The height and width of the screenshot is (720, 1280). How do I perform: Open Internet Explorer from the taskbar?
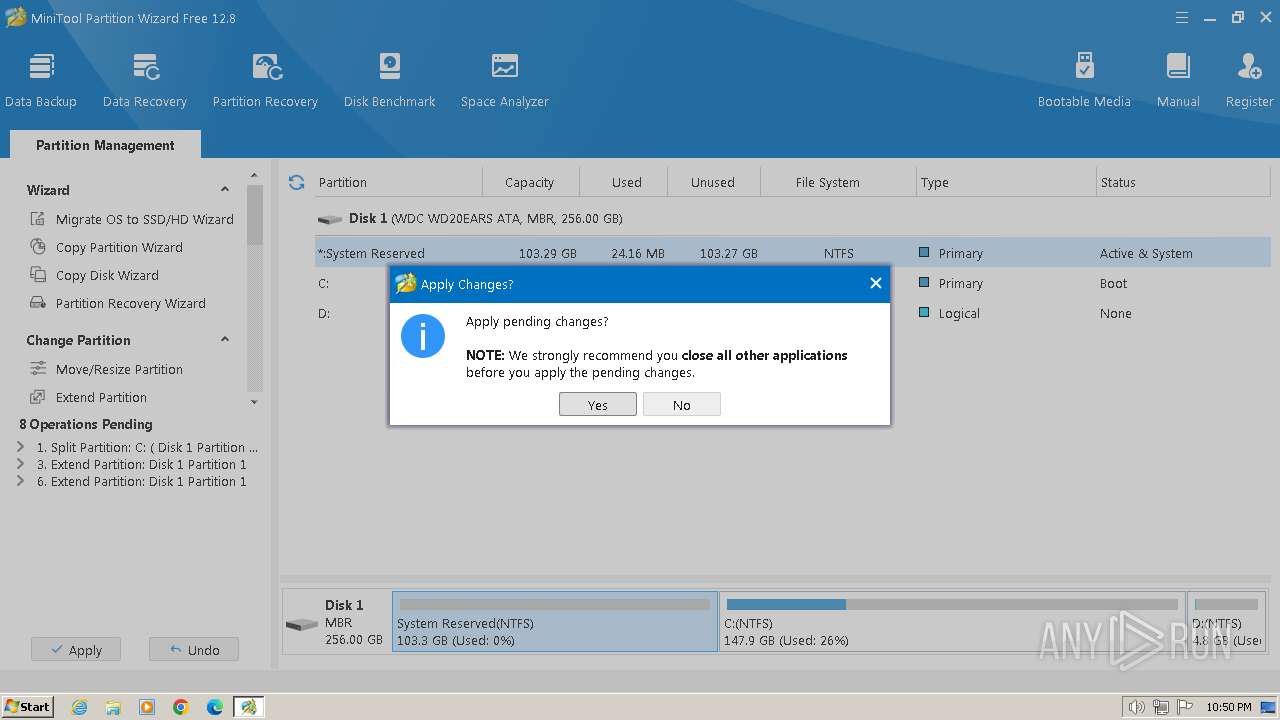tap(80, 707)
